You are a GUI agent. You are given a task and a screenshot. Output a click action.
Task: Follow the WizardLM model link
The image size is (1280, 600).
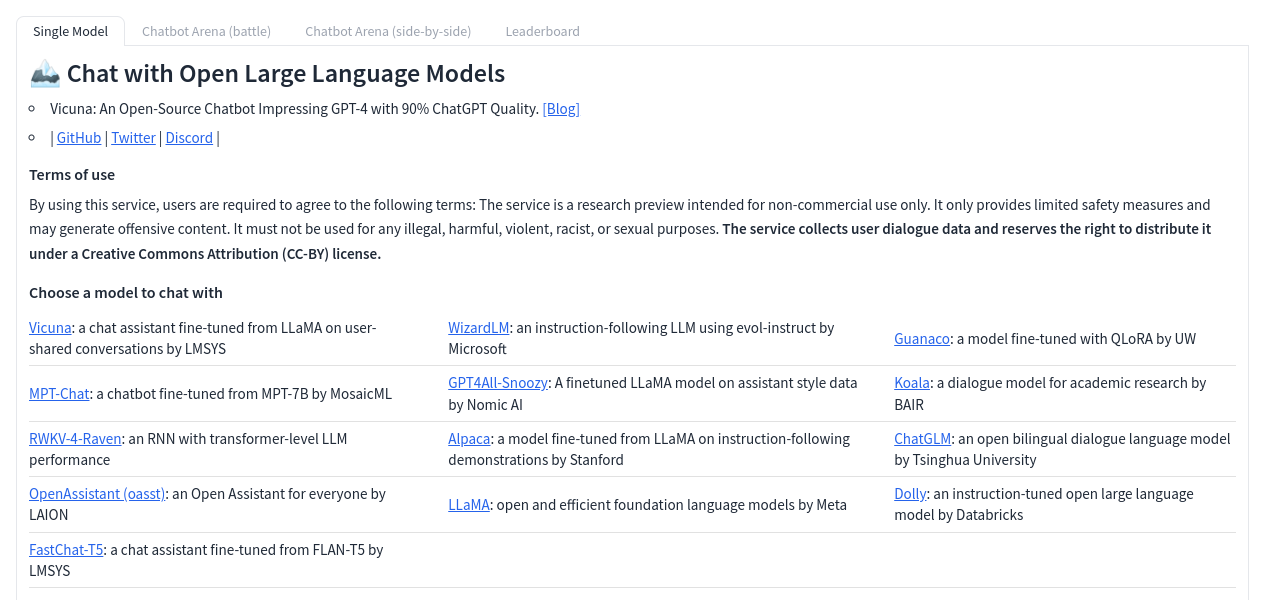point(479,328)
